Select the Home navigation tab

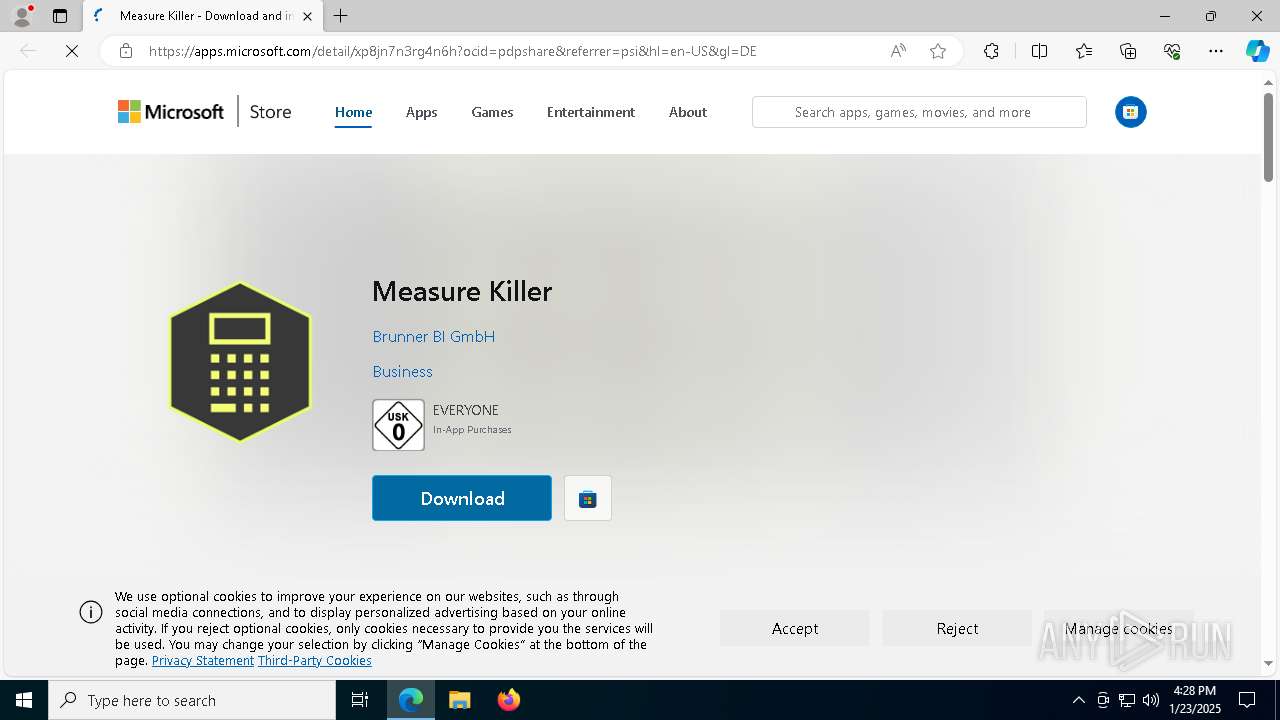pyautogui.click(x=353, y=112)
